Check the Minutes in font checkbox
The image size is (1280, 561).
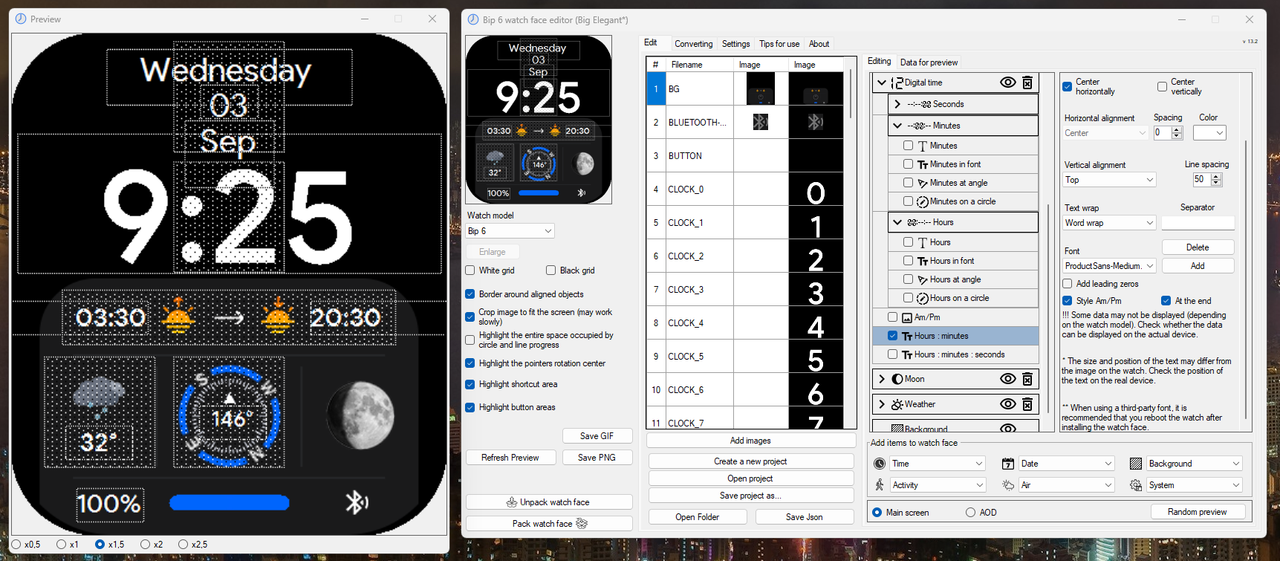[x=908, y=164]
